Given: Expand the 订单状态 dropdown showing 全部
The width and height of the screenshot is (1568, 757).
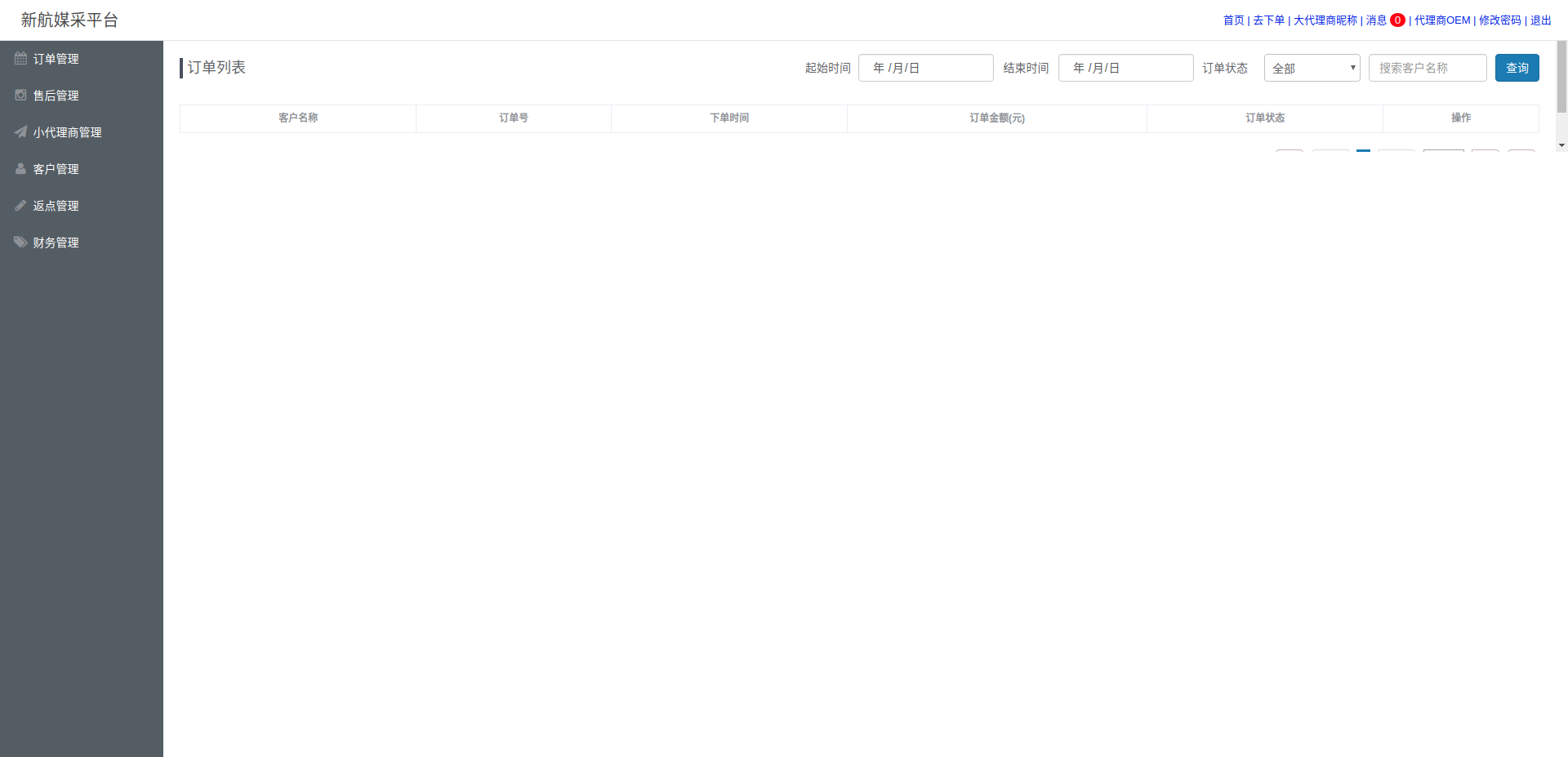Looking at the screenshot, I should (1312, 68).
